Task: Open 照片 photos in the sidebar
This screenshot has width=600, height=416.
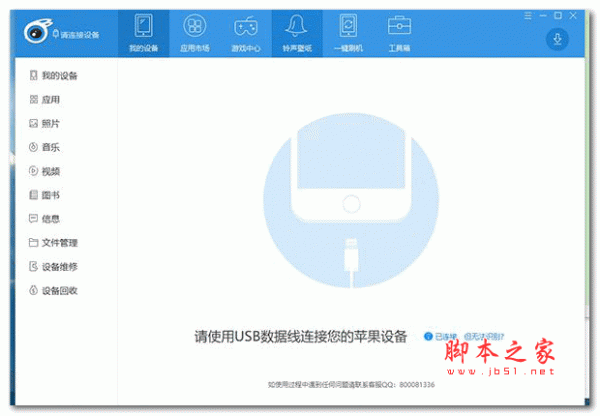Action: click(45, 123)
